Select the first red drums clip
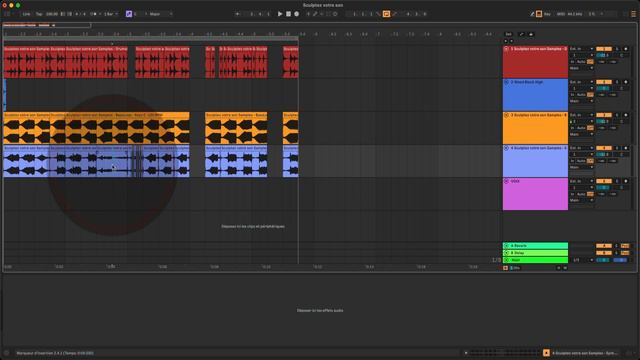Screen dimensions: 640x360 [x=27, y=62]
